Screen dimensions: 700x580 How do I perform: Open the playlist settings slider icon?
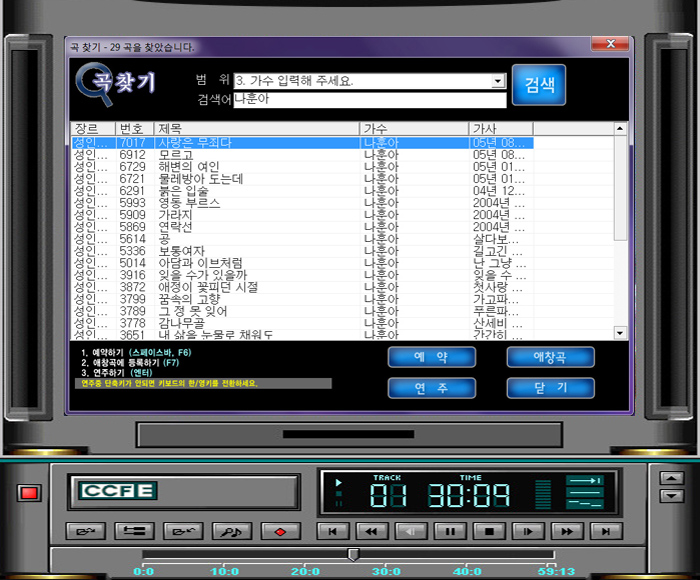coord(134,531)
